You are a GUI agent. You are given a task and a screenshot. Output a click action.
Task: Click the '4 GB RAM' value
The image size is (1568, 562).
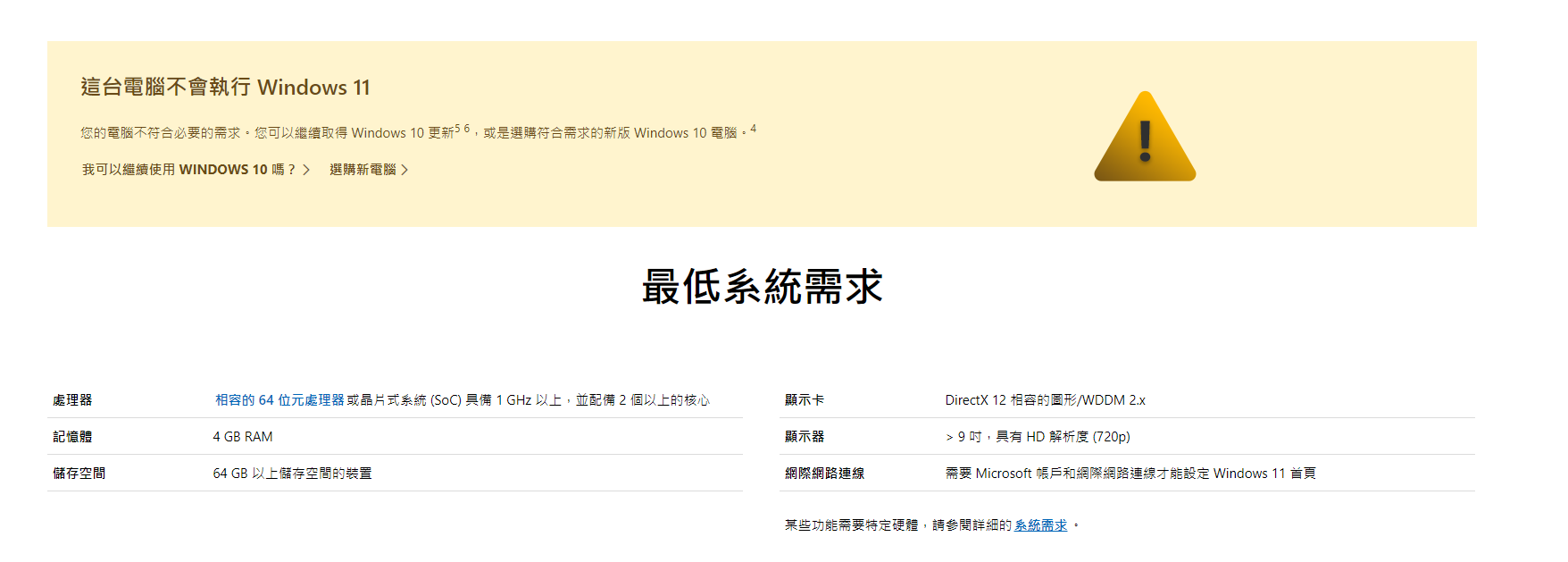[243, 437]
